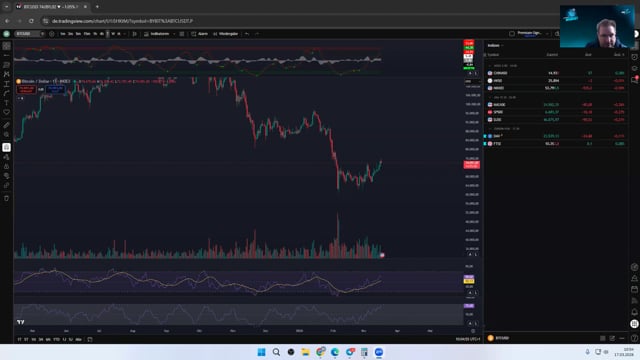Select the ruler measure tool

coord(7,125)
